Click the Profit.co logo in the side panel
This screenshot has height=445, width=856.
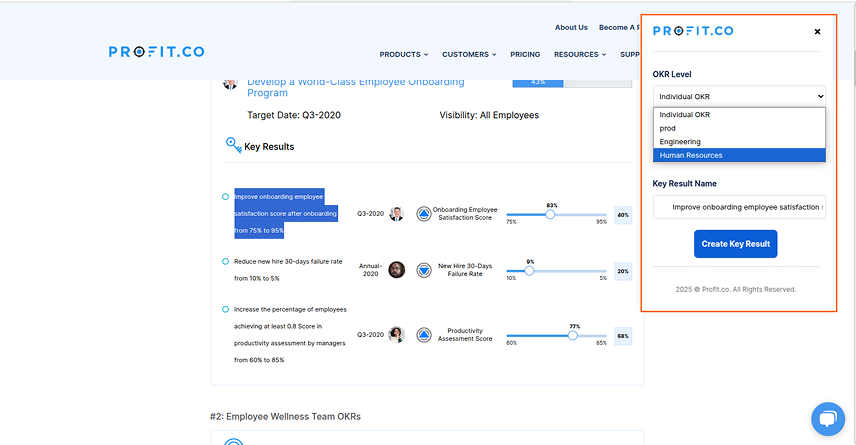click(x=693, y=31)
